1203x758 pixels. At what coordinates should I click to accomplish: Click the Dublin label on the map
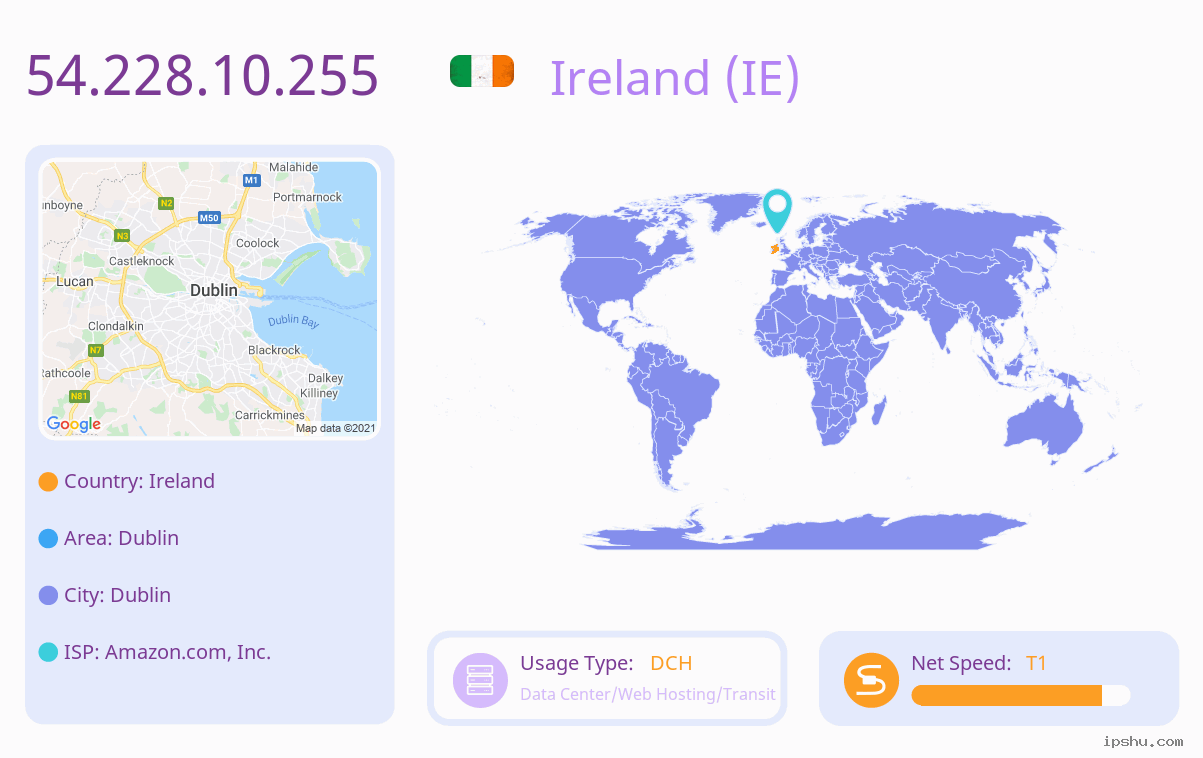coord(214,290)
